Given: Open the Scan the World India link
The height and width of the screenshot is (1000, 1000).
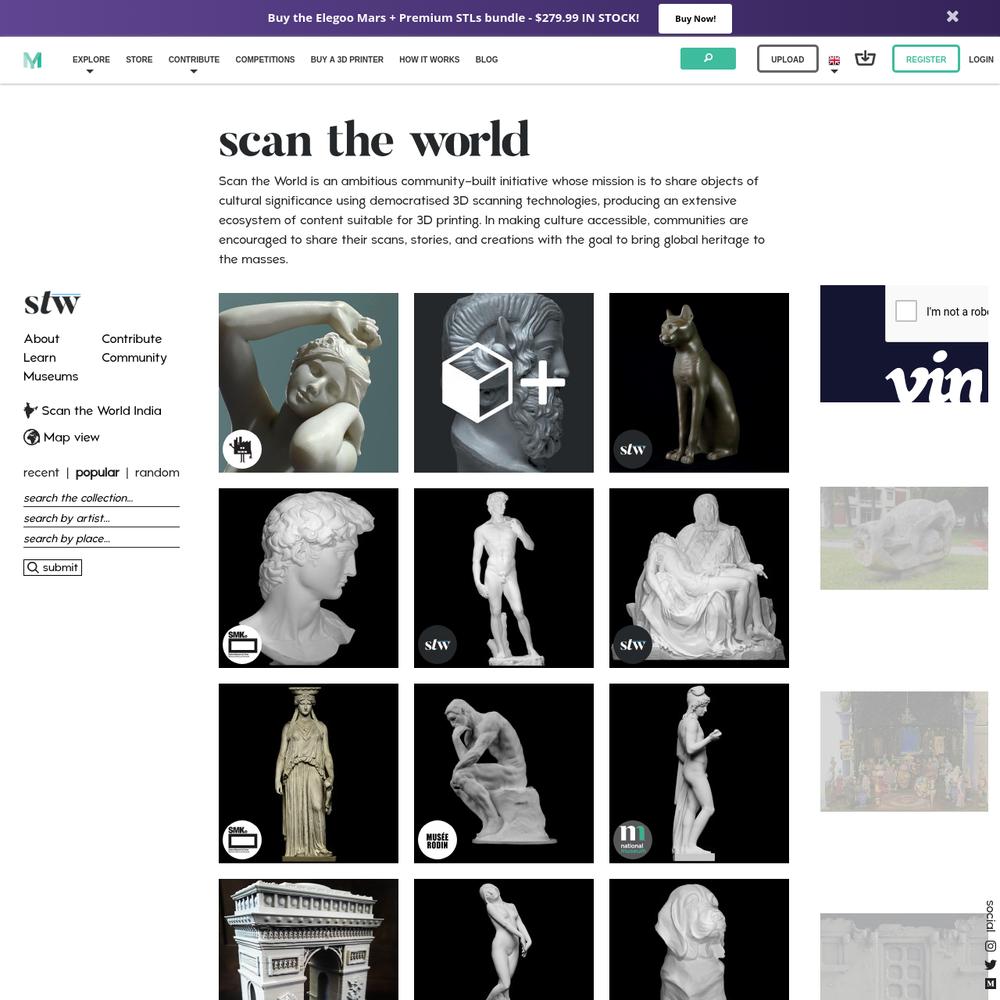Looking at the screenshot, I should click(101, 411).
